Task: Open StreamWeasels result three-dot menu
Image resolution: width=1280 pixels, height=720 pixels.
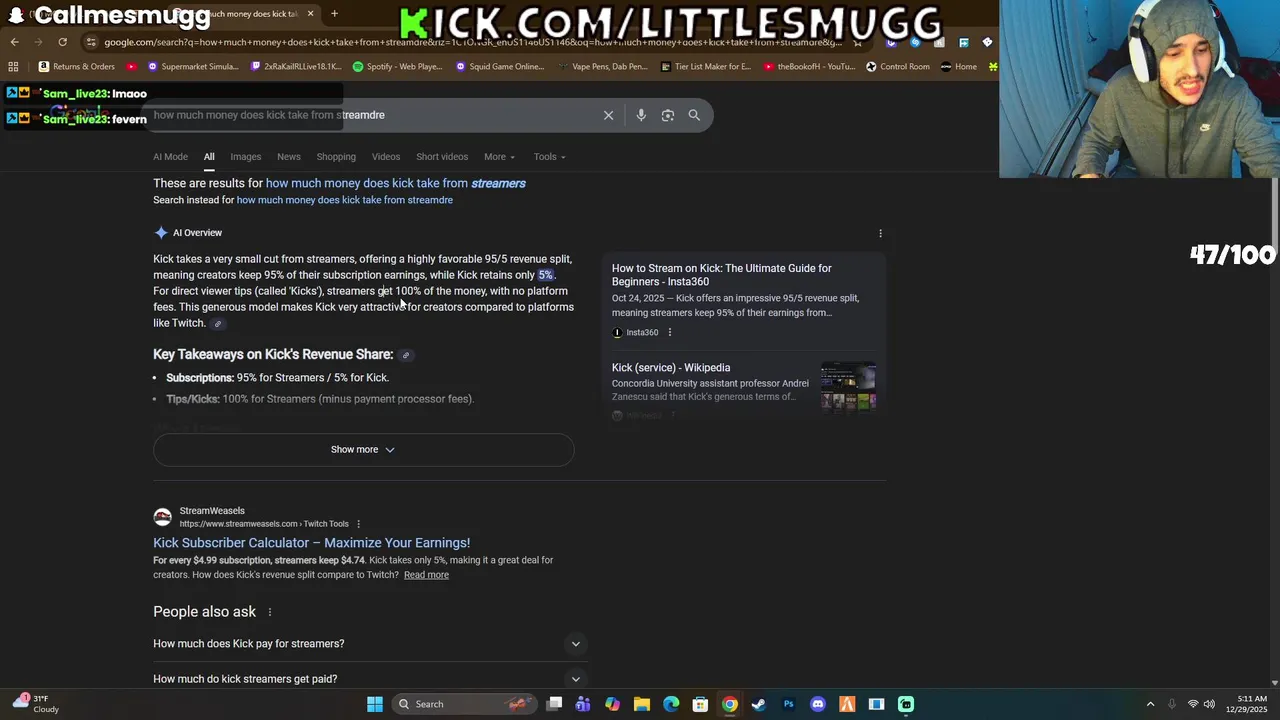Action: coord(358,524)
